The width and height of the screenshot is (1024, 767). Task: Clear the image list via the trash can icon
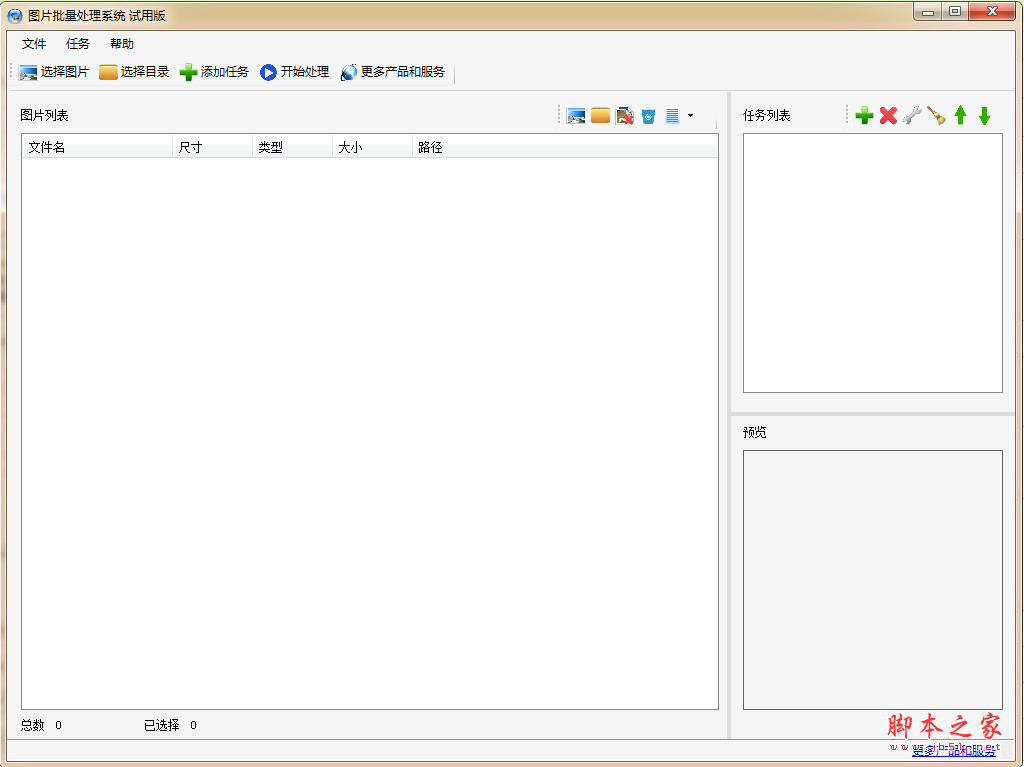point(647,115)
